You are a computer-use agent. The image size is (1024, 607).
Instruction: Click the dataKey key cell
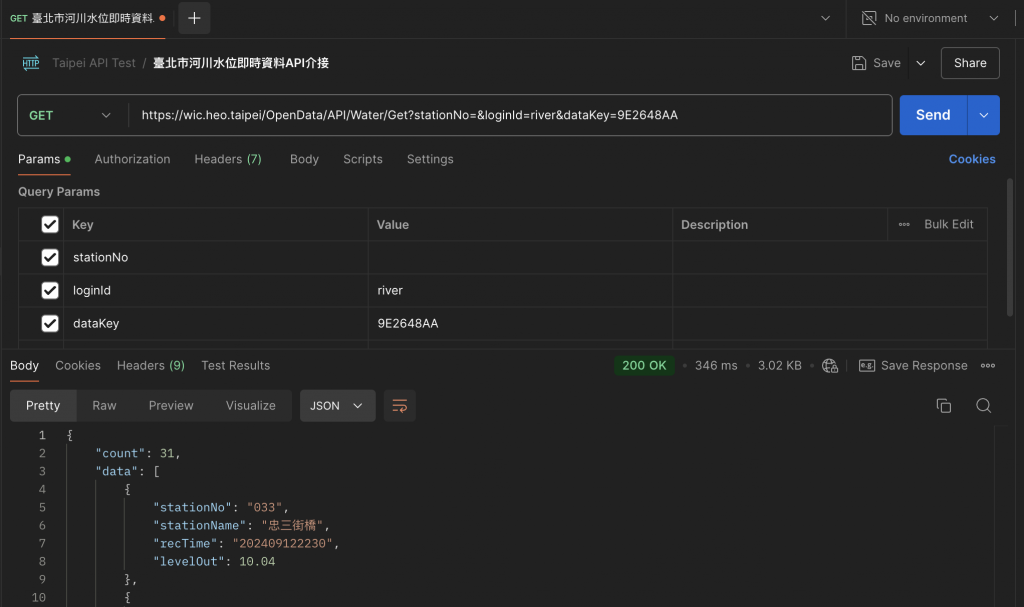(x=216, y=323)
